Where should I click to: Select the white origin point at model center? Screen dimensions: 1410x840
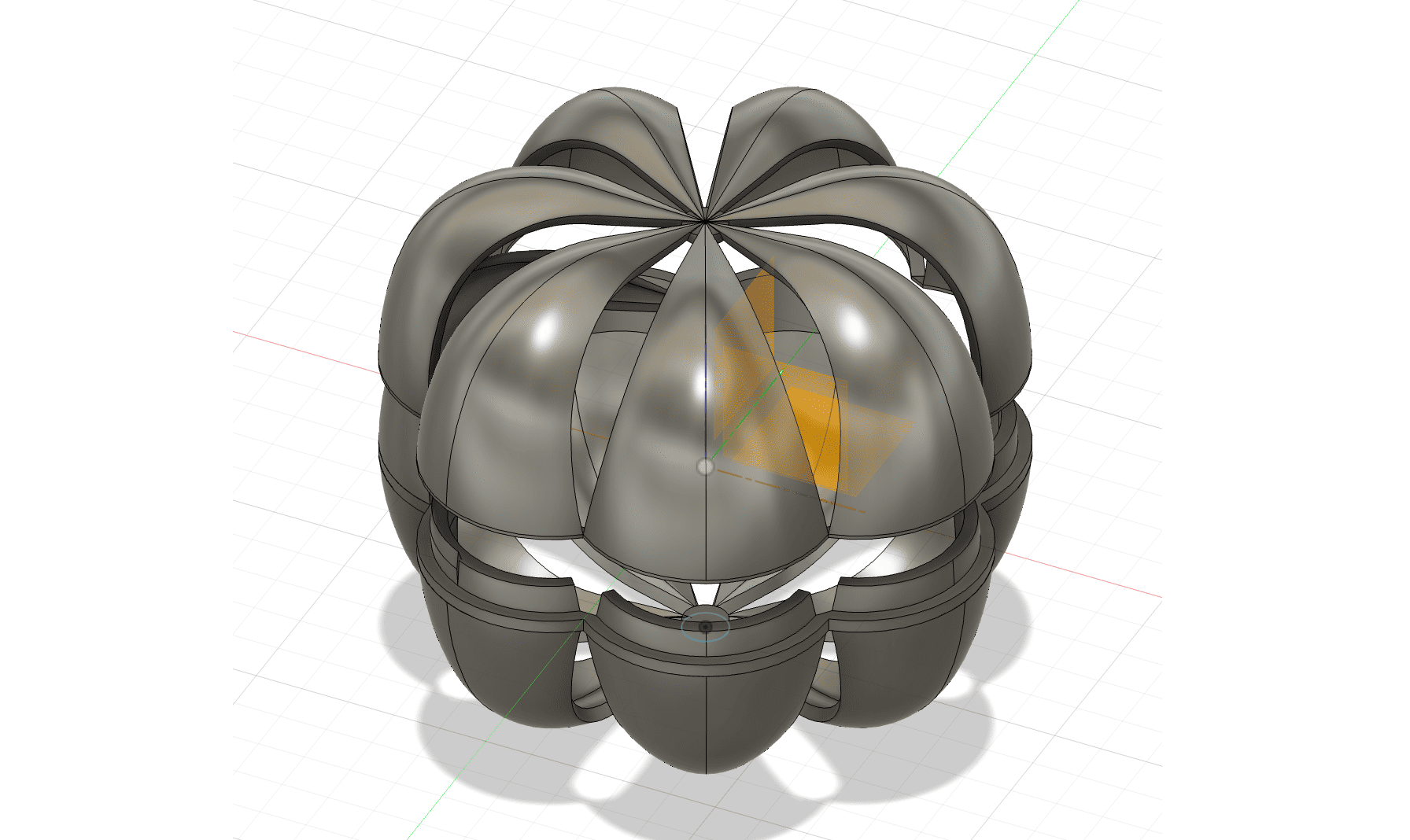pos(705,467)
